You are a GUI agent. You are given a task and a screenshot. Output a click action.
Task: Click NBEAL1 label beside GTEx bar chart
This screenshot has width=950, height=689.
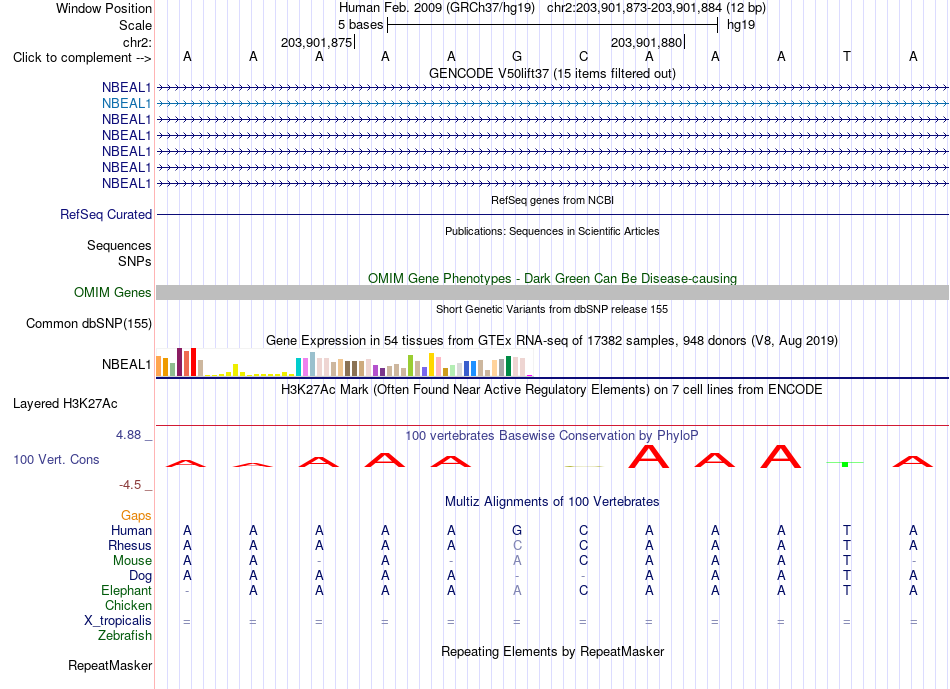click(126, 364)
